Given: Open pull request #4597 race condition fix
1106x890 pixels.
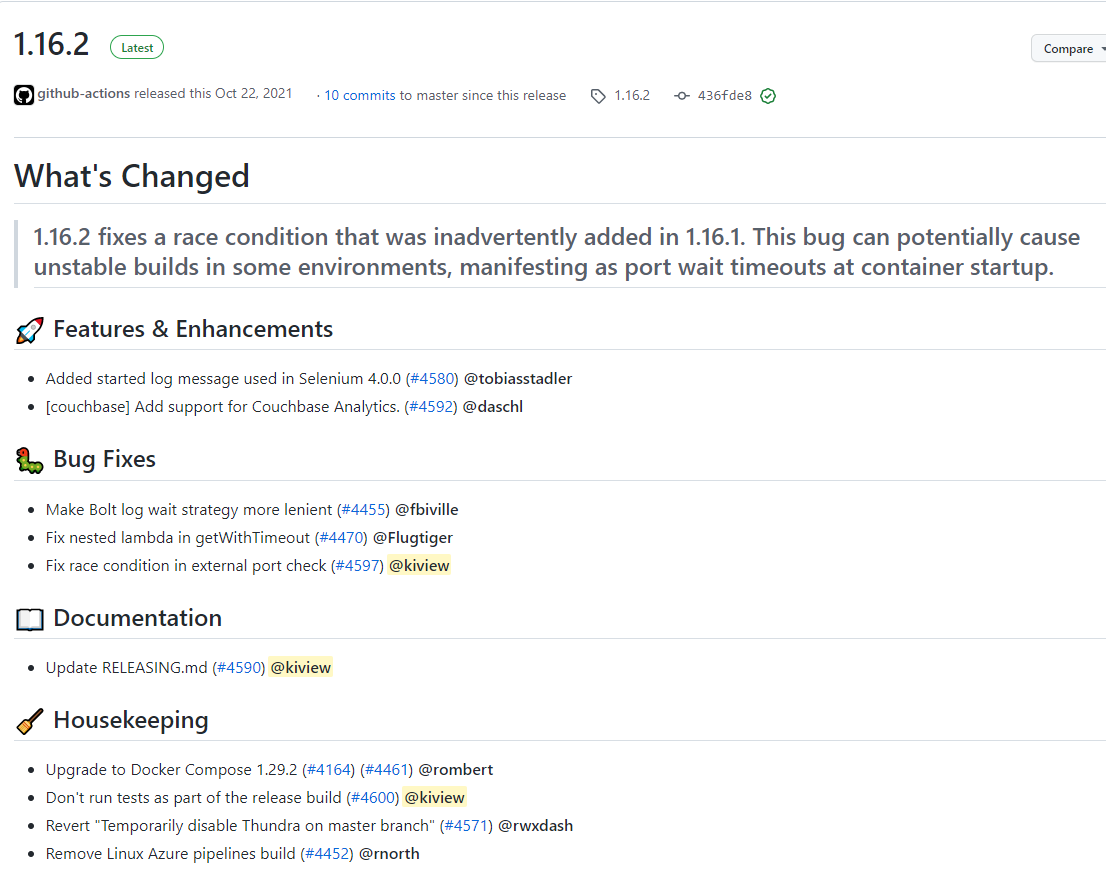Looking at the screenshot, I should coord(358,566).
